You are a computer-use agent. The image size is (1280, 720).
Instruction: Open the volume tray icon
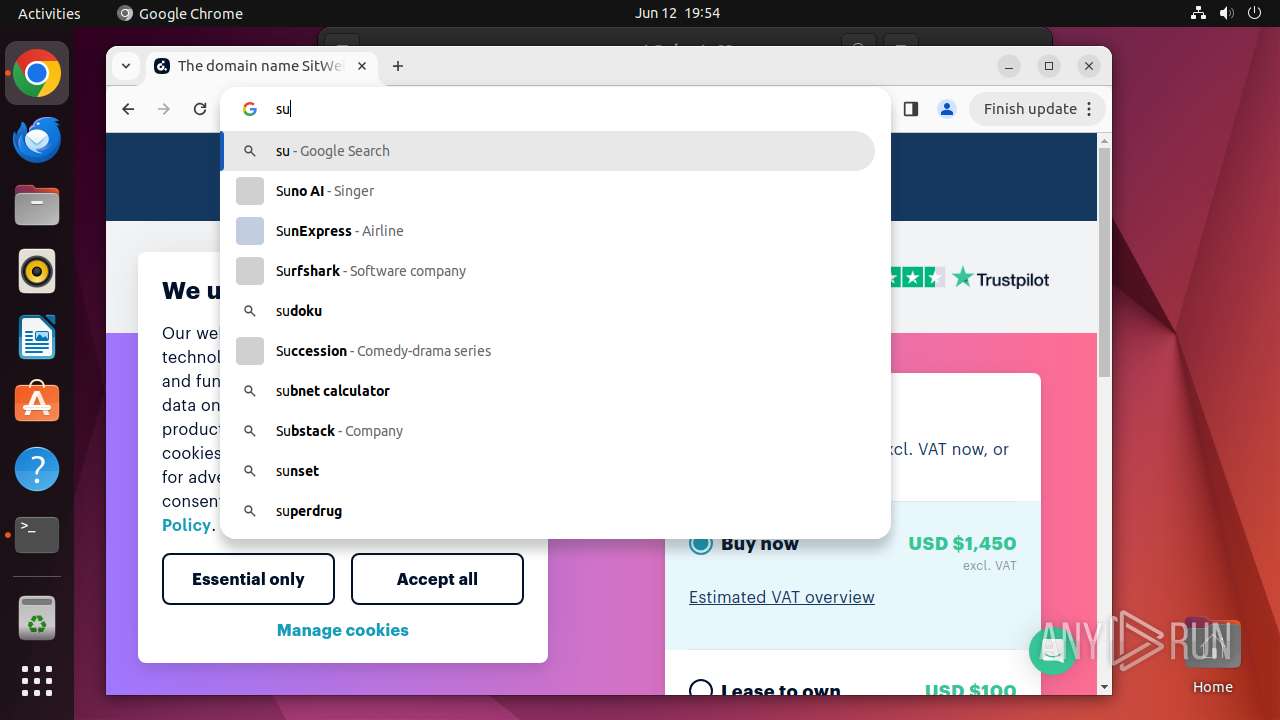point(1226,13)
